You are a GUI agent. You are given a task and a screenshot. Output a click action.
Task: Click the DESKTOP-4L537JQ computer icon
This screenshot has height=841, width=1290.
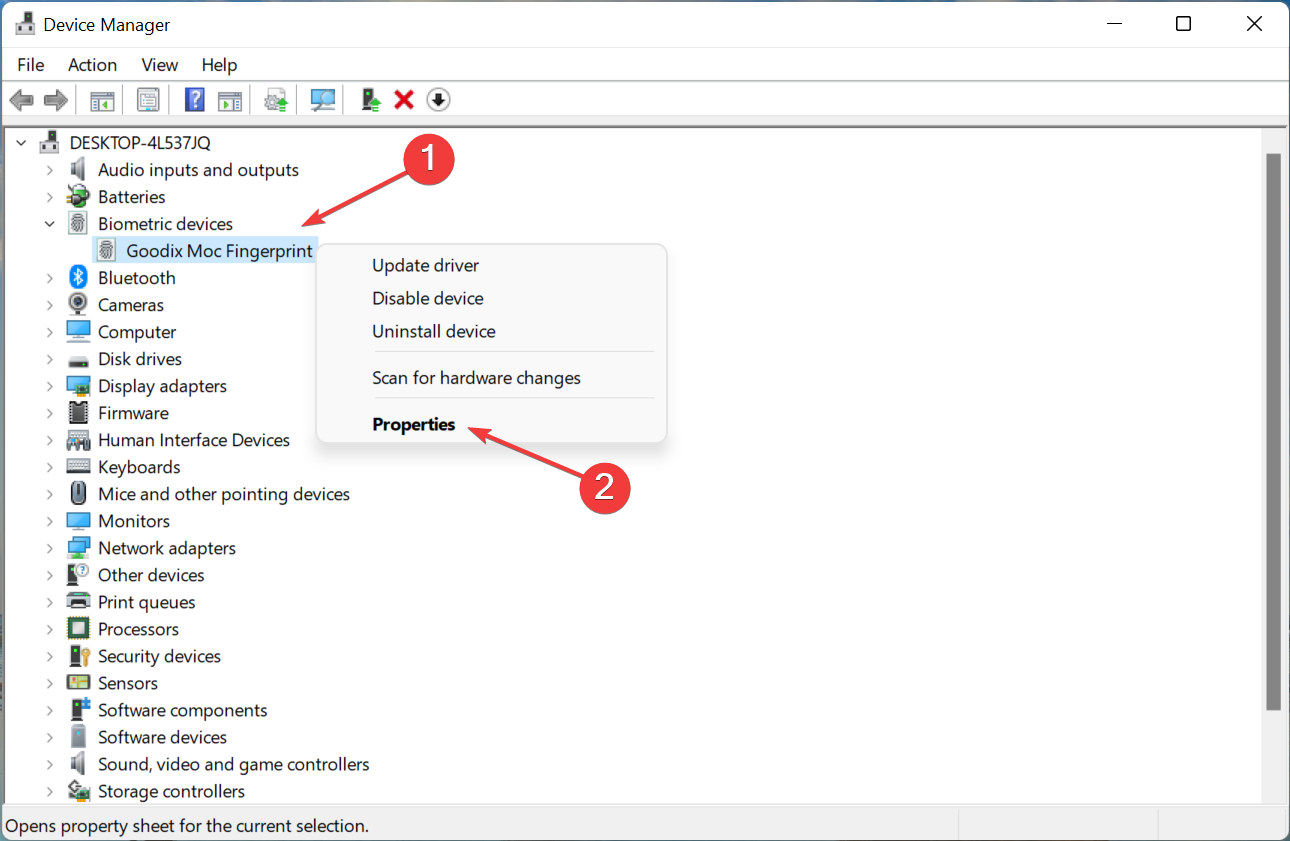[x=50, y=143]
